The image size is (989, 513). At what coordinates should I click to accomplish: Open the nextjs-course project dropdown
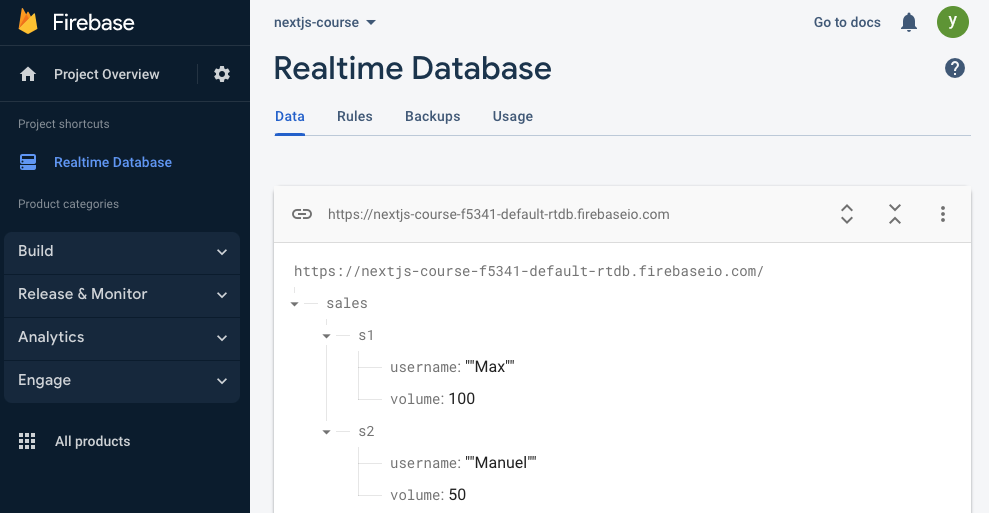(x=325, y=23)
